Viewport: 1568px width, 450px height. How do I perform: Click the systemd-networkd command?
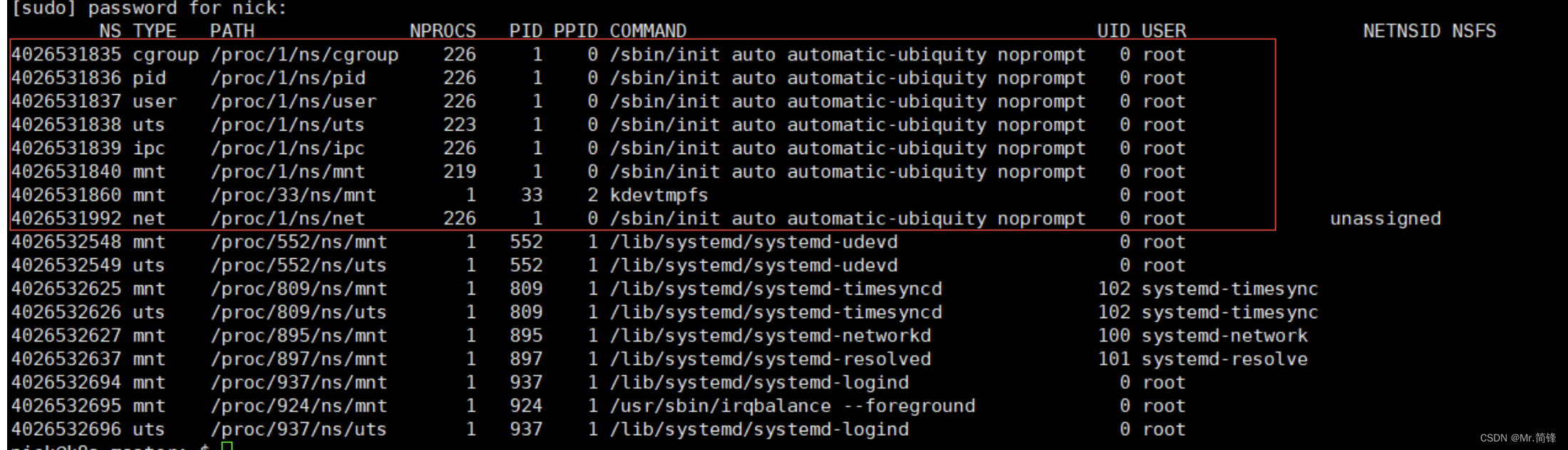770,335
